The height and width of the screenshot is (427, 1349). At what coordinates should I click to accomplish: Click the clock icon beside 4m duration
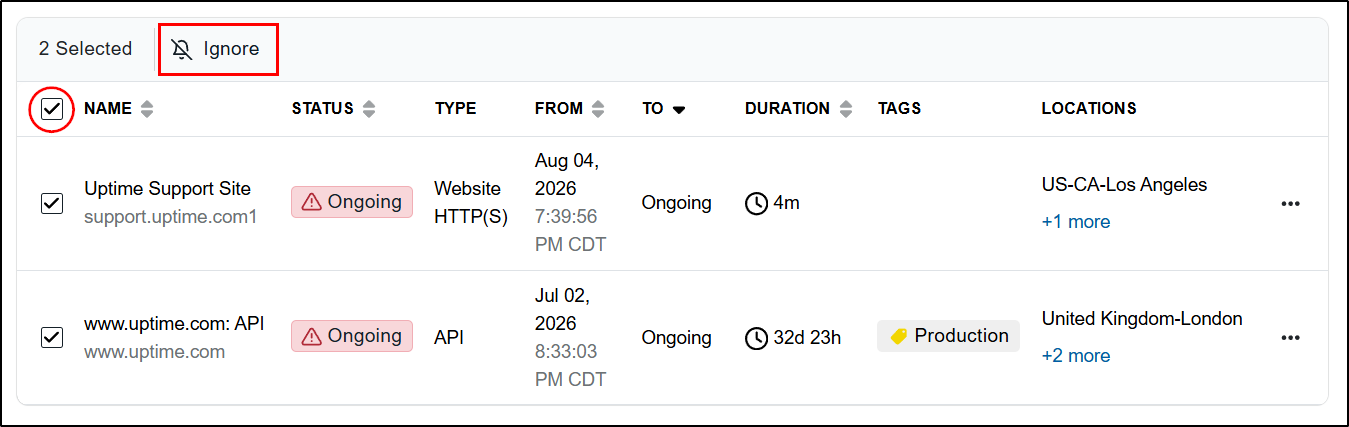pyautogui.click(x=756, y=203)
